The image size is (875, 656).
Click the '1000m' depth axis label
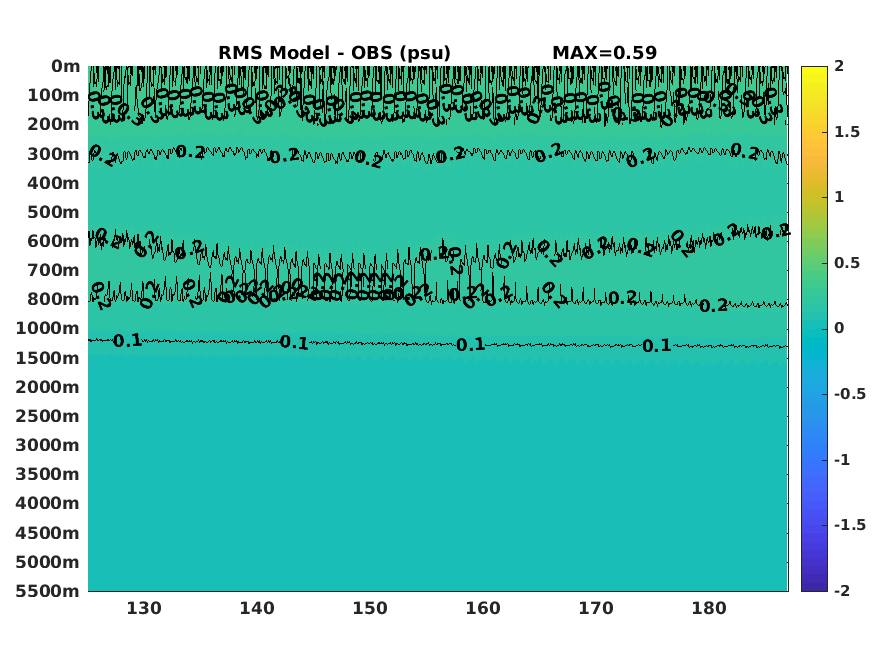click(47, 328)
